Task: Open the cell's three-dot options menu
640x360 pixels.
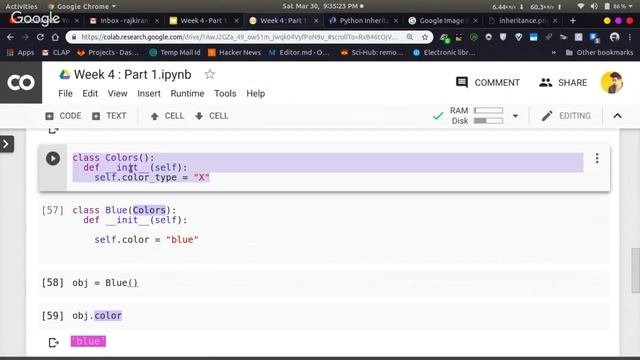Action: 597,158
